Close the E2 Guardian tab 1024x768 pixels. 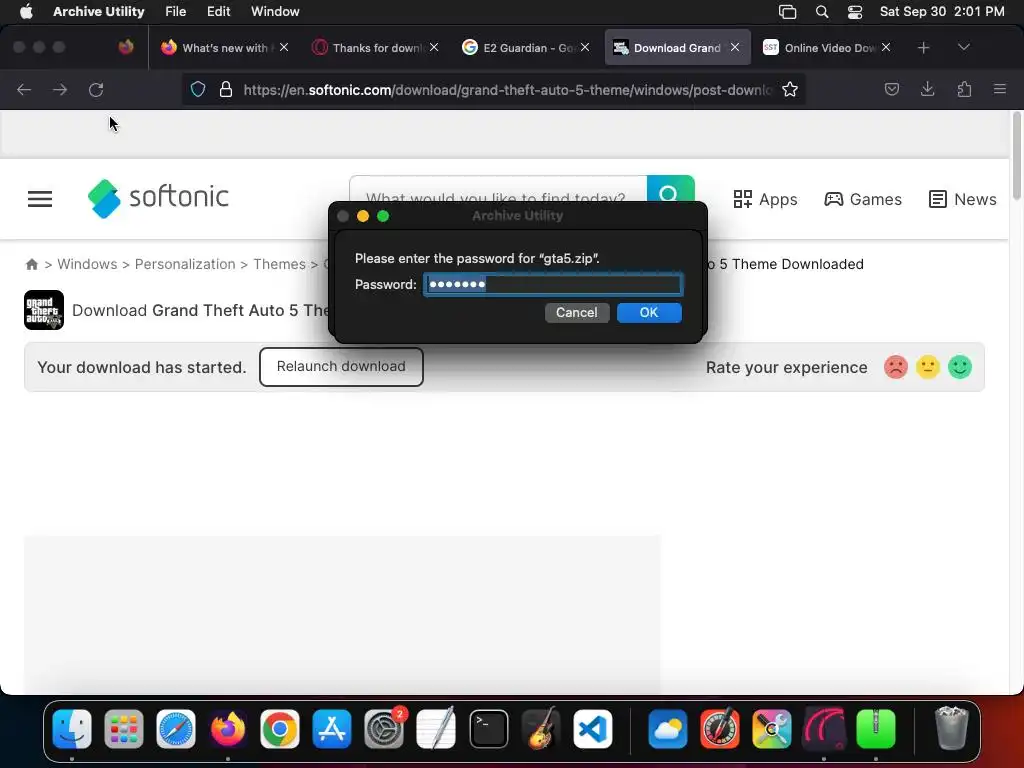coord(584,47)
